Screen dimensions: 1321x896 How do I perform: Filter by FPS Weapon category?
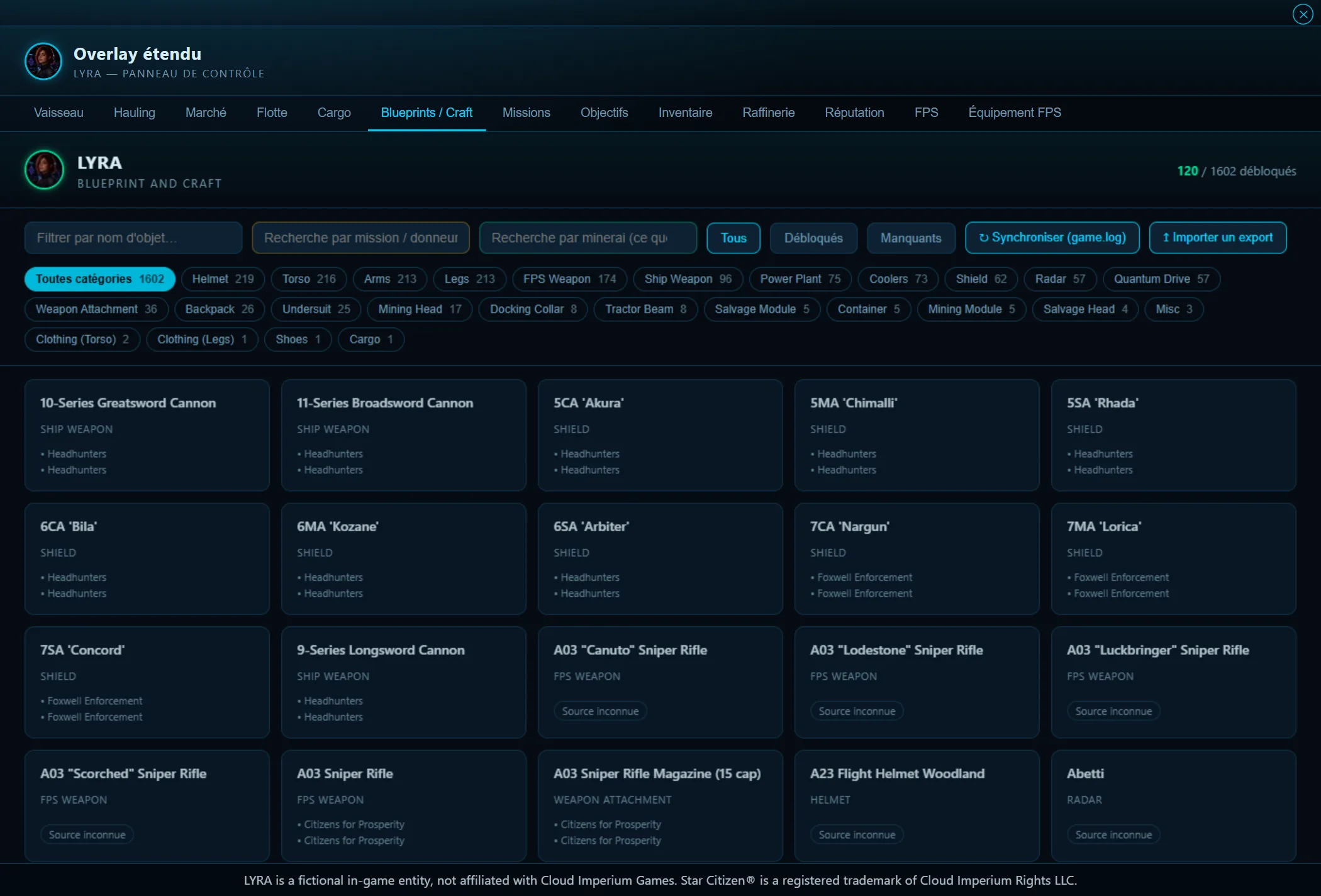tap(569, 279)
